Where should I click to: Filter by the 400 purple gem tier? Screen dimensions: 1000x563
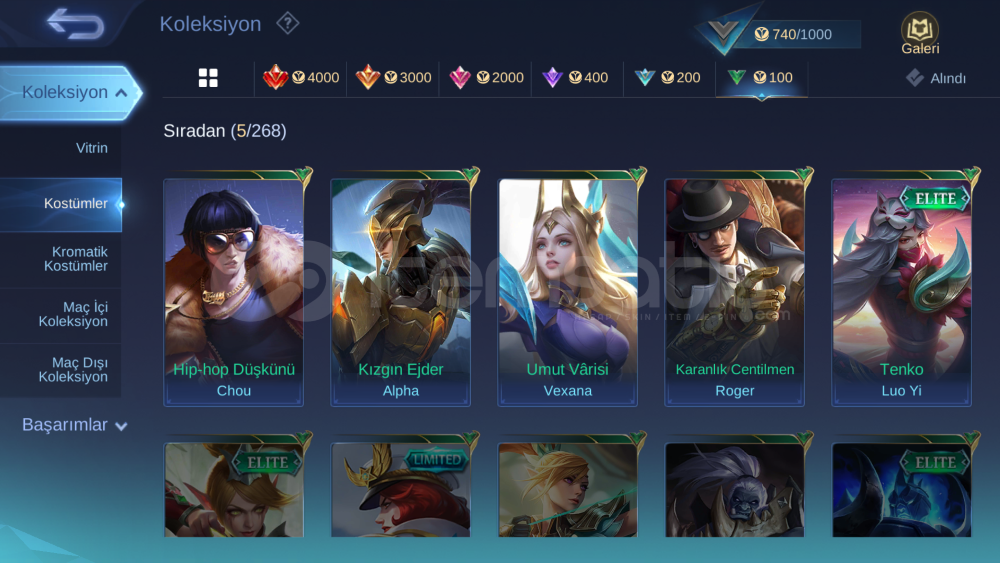coord(575,78)
